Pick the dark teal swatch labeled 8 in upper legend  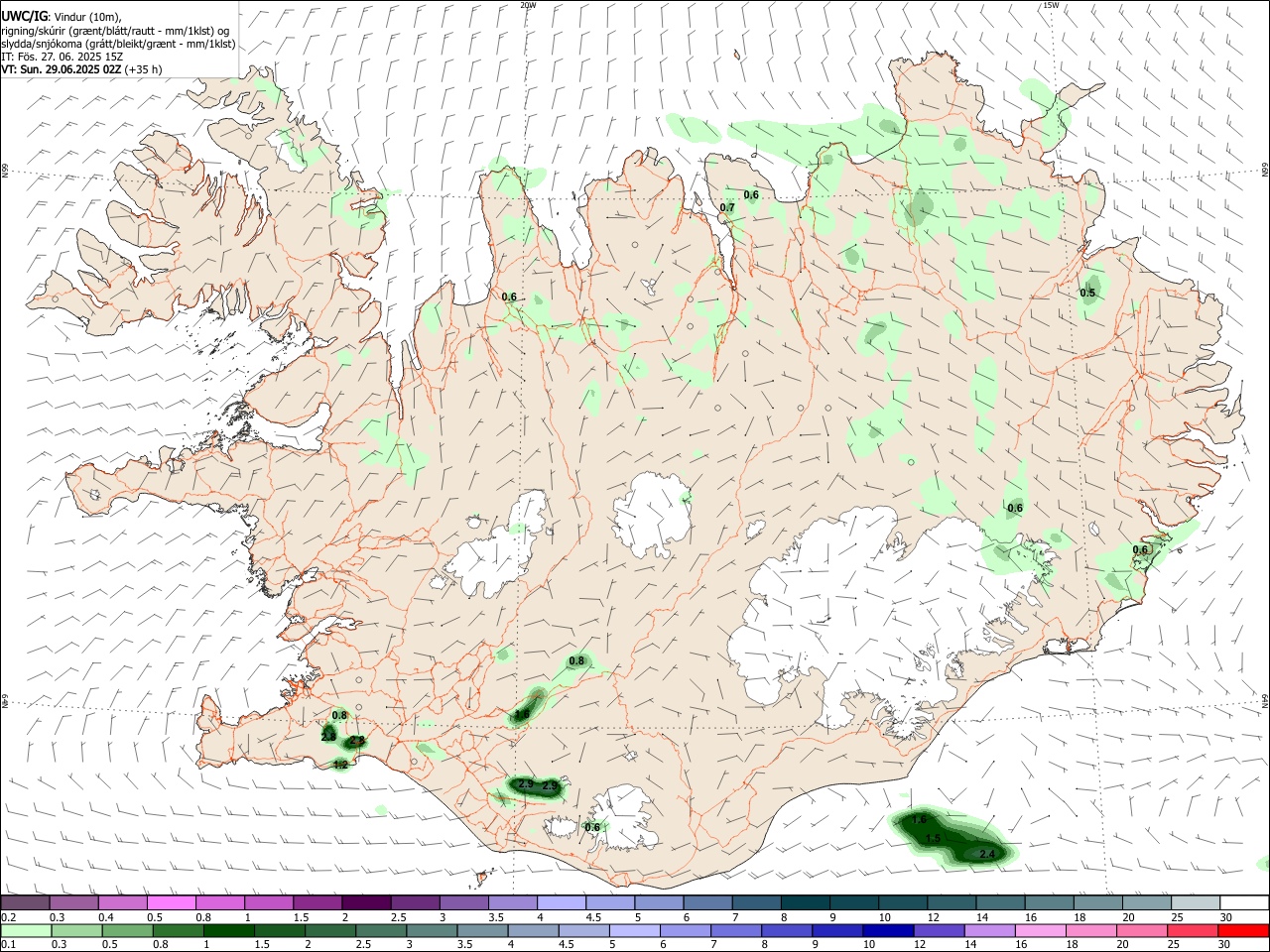coord(804,903)
